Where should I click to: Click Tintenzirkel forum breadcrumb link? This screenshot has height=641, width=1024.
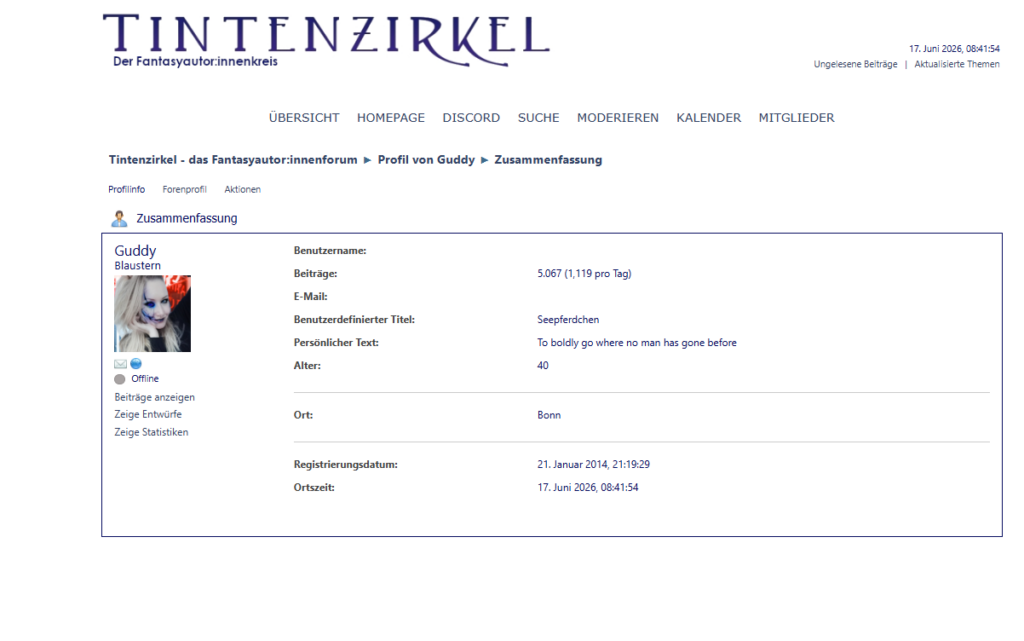pyautogui.click(x=233, y=160)
